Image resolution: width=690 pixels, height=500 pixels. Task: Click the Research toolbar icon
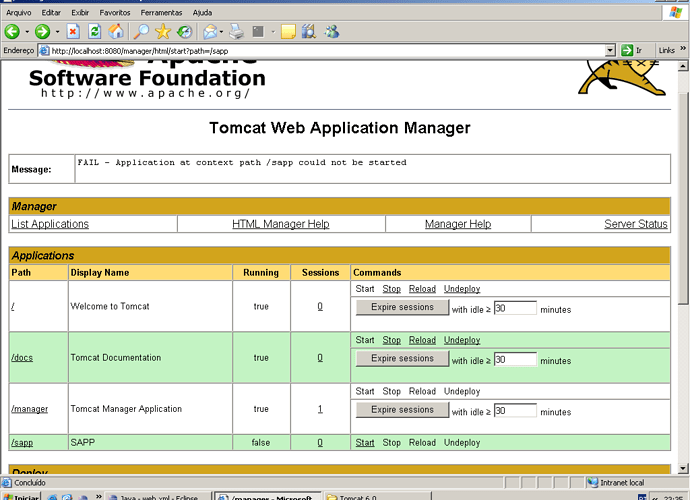pos(309,31)
